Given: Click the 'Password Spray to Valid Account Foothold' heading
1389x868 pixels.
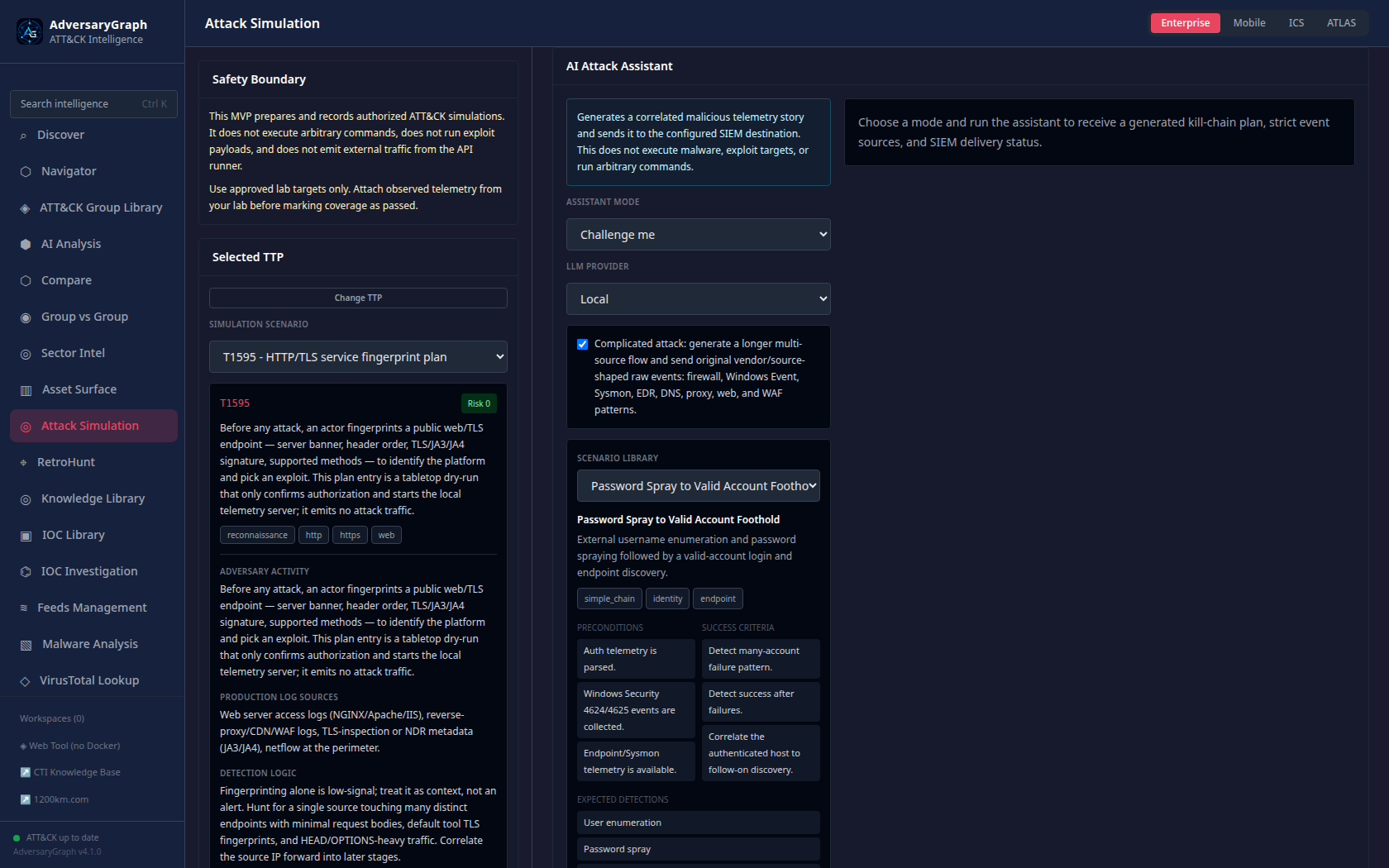Looking at the screenshot, I should (x=678, y=520).
